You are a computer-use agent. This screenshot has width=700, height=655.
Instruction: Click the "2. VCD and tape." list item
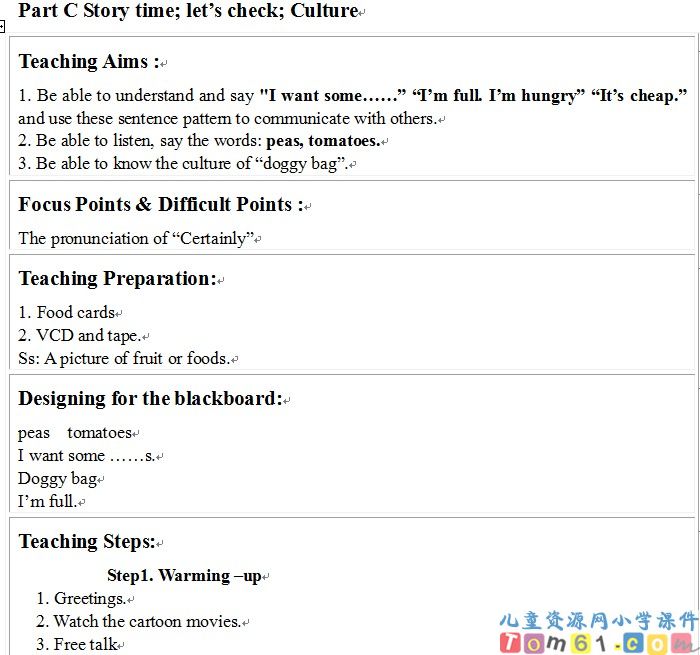[79, 336]
